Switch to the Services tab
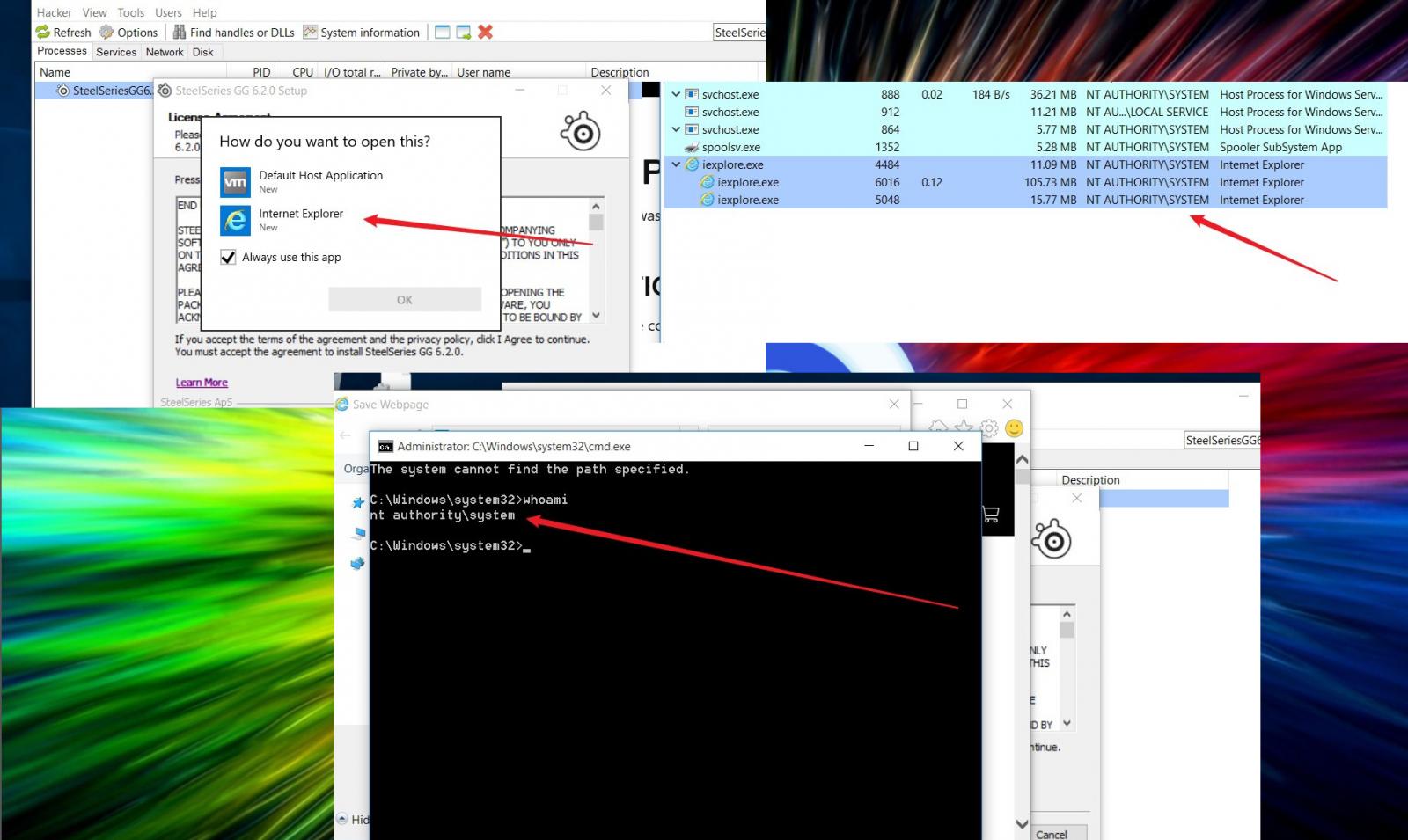The width and height of the screenshot is (1408, 840). pyautogui.click(x=116, y=52)
